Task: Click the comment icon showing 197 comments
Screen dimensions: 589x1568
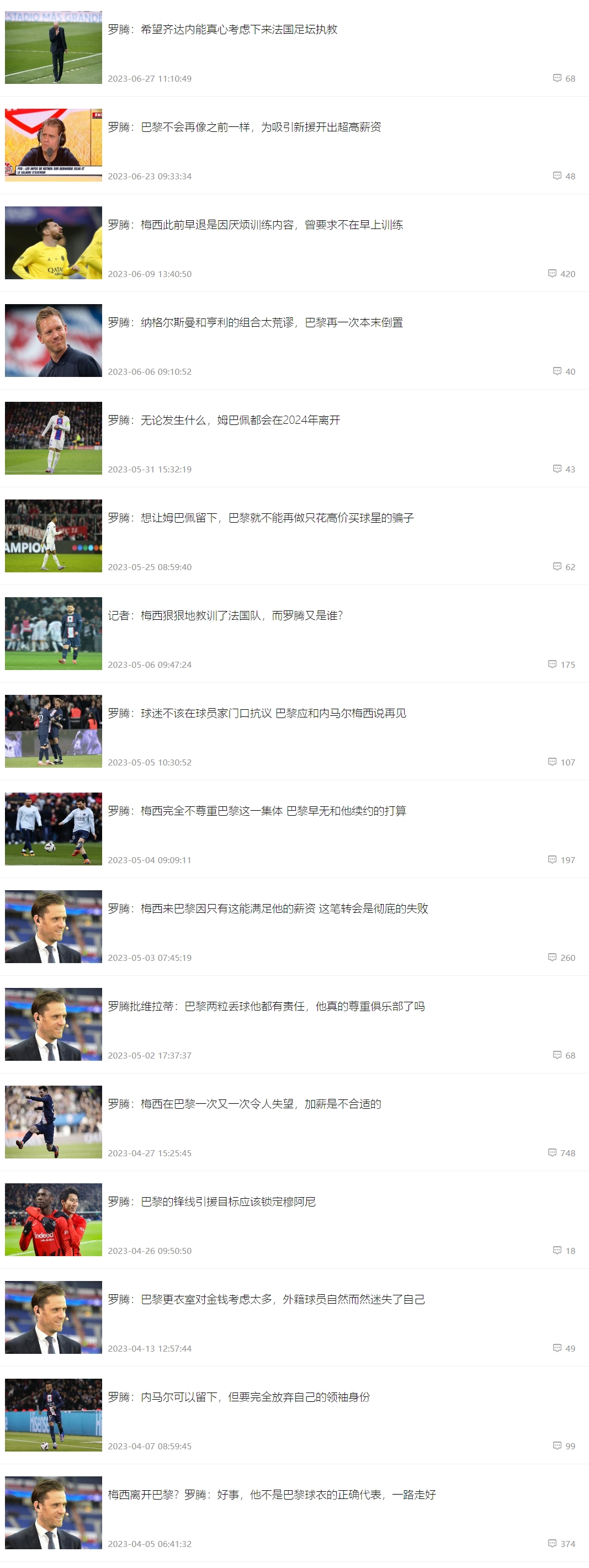Action: (552, 859)
